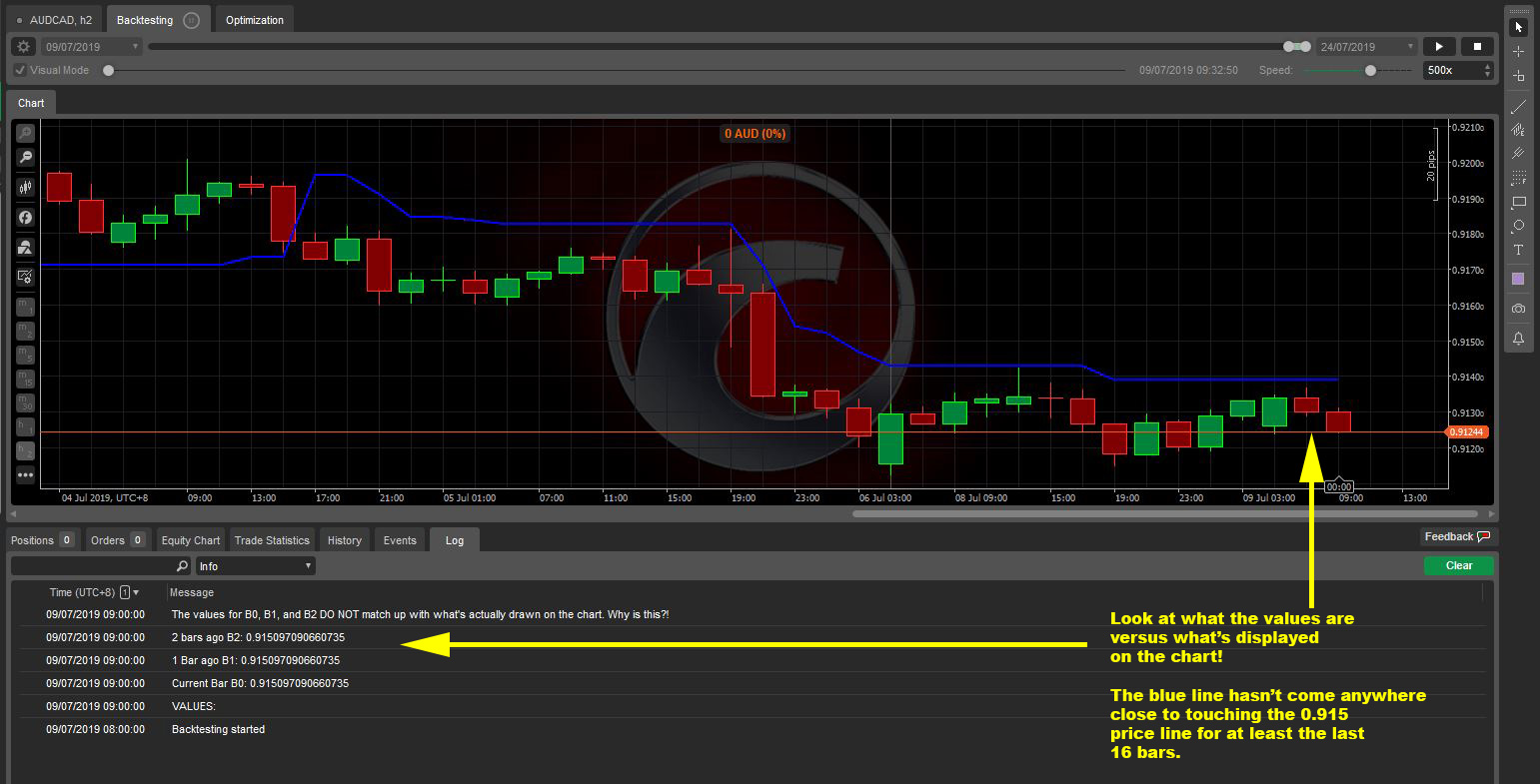This screenshot has height=784, width=1540.
Task: Open chart viewing options icon
Action: click(25, 277)
